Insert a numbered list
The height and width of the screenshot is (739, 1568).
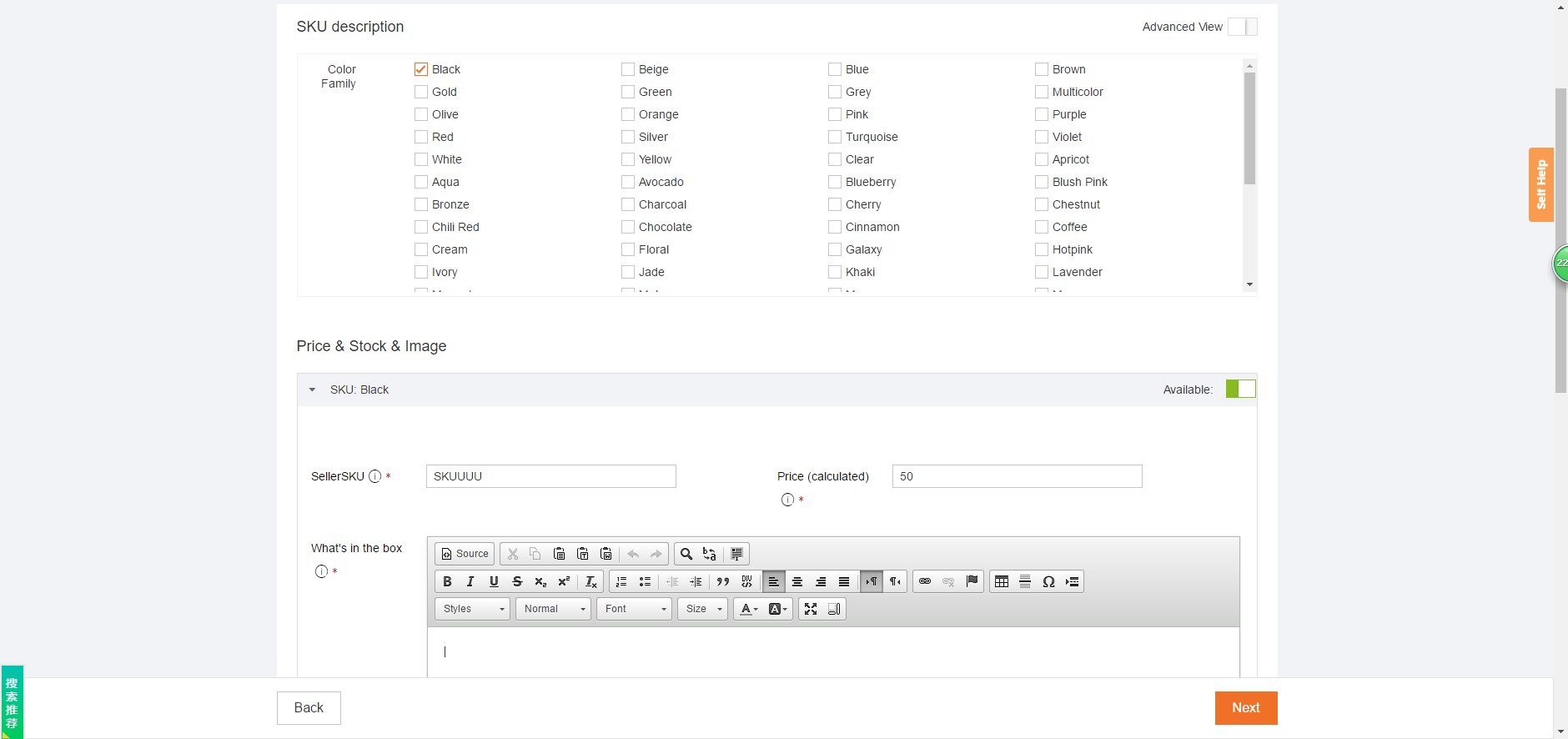[621, 581]
